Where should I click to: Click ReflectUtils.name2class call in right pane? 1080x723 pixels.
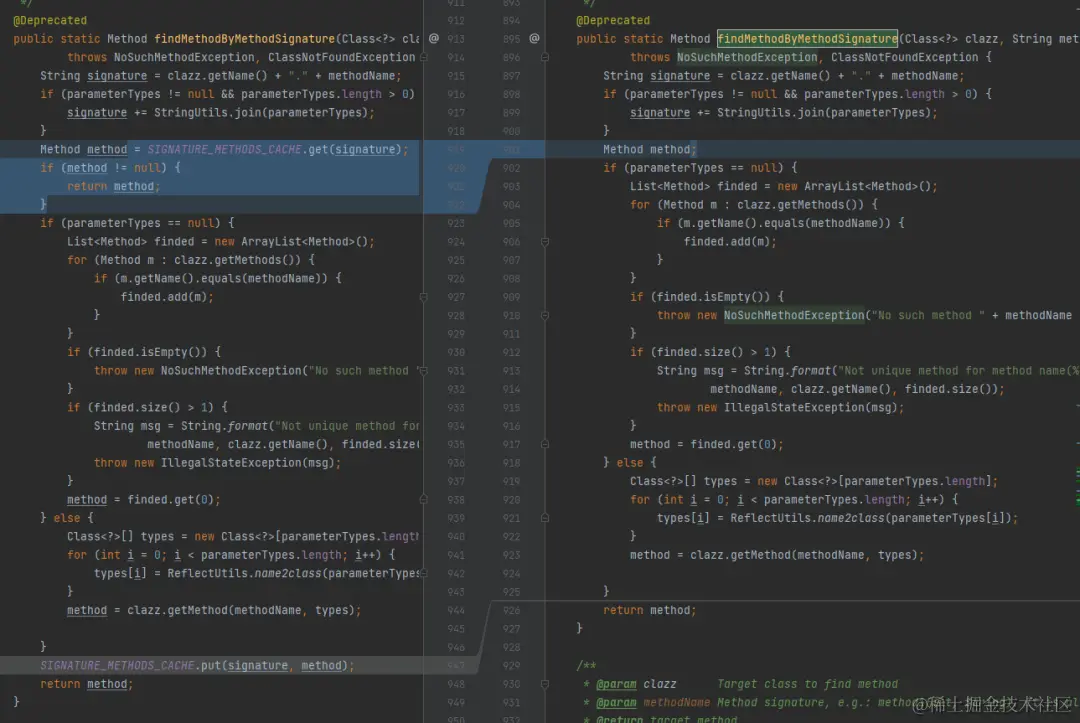[x=873, y=518]
